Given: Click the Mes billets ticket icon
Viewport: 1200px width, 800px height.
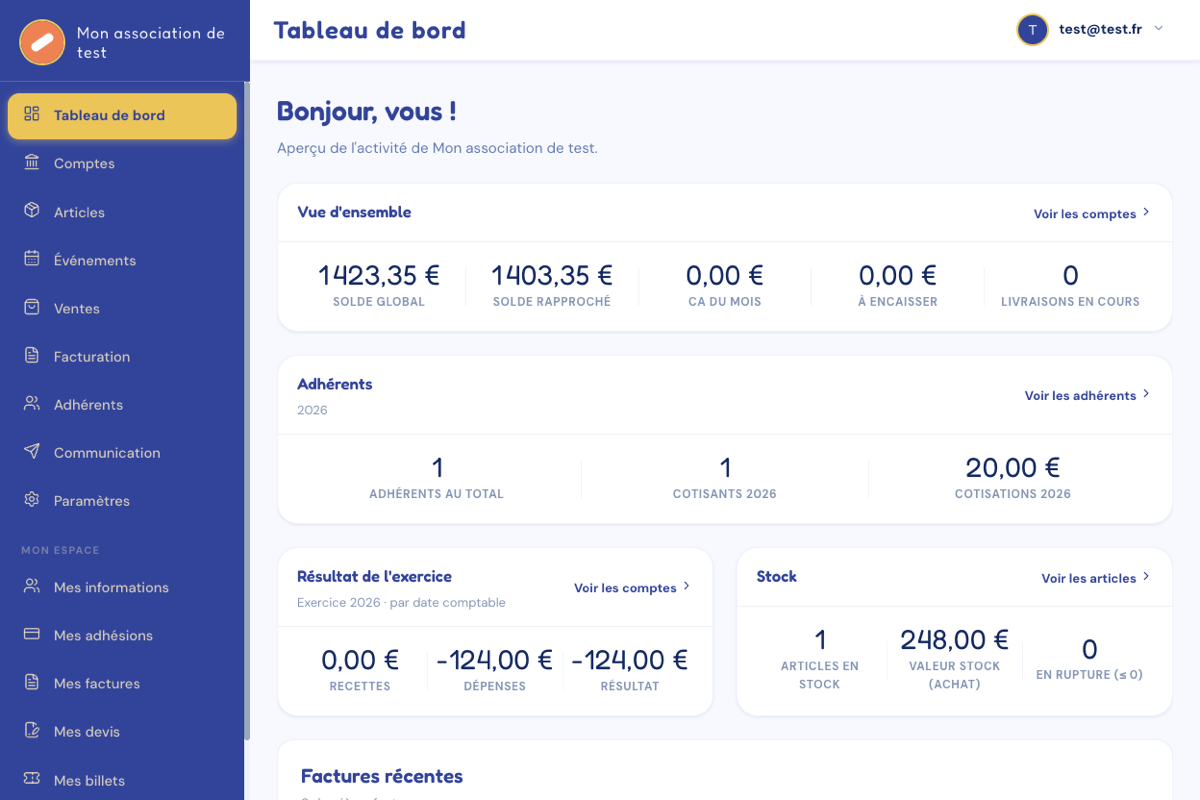Looking at the screenshot, I should pos(32,779).
